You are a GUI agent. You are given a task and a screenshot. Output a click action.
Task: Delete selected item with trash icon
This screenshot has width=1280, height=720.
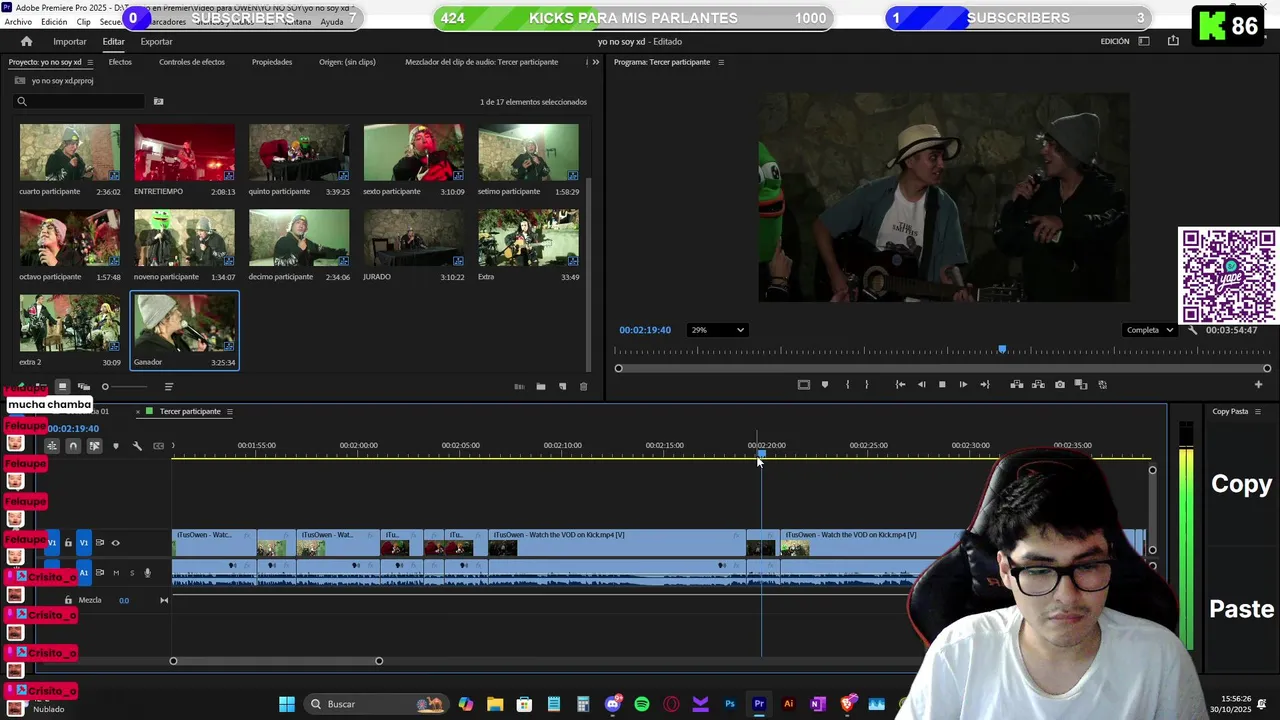click(x=584, y=387)
